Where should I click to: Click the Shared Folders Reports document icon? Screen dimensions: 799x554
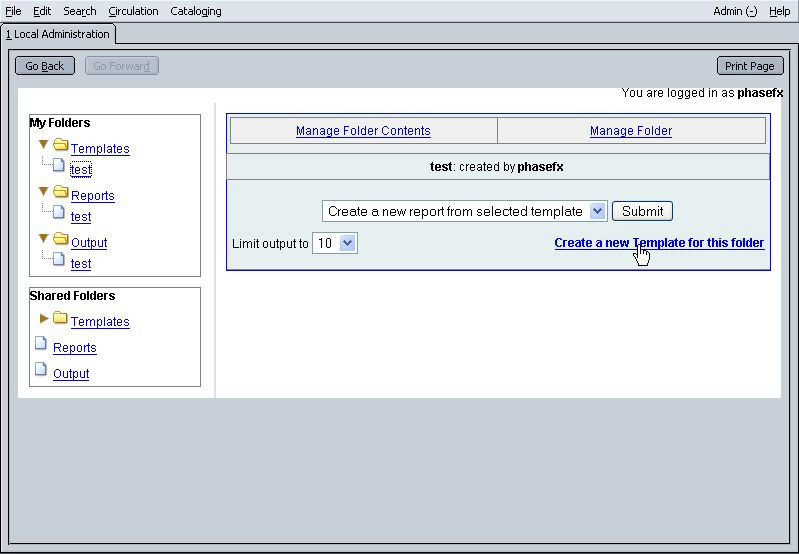tap(41, 344)
